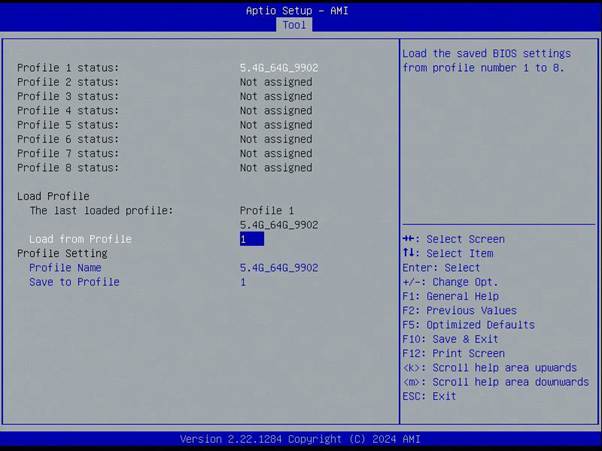Click the Select Item arrows hint

pos(448,253)
